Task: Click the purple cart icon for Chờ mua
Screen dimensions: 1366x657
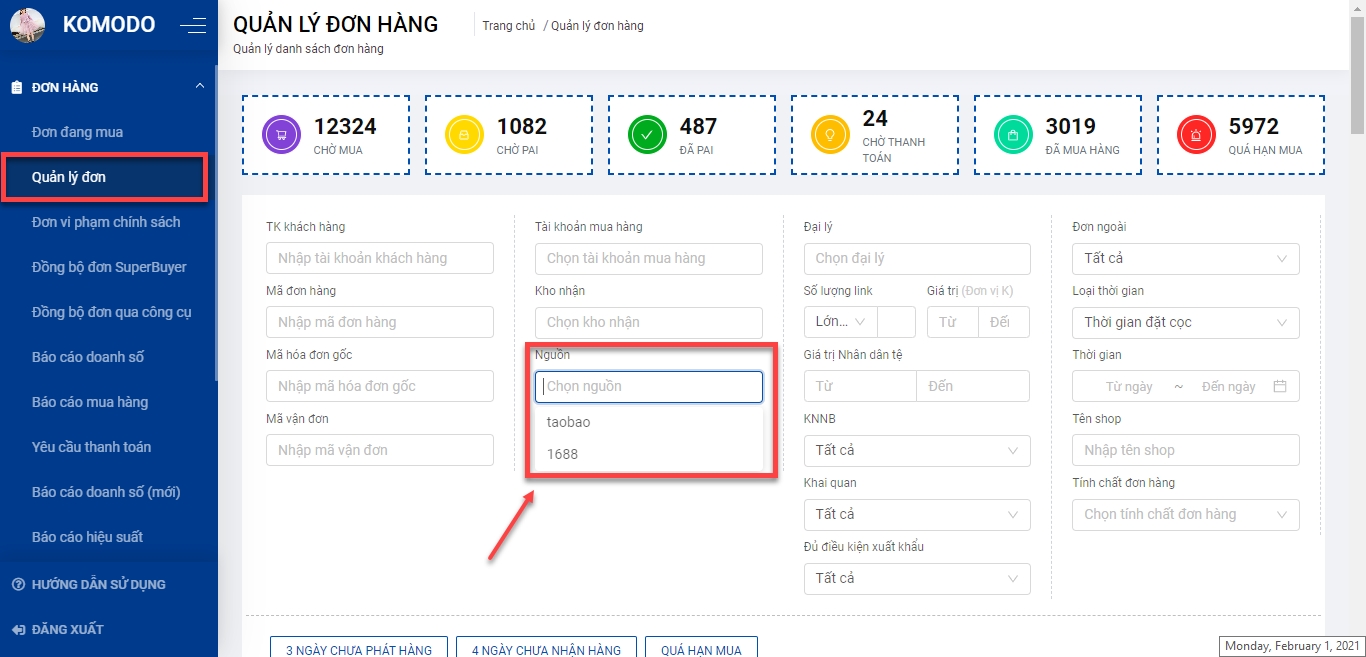Action: tap(281, 134)
